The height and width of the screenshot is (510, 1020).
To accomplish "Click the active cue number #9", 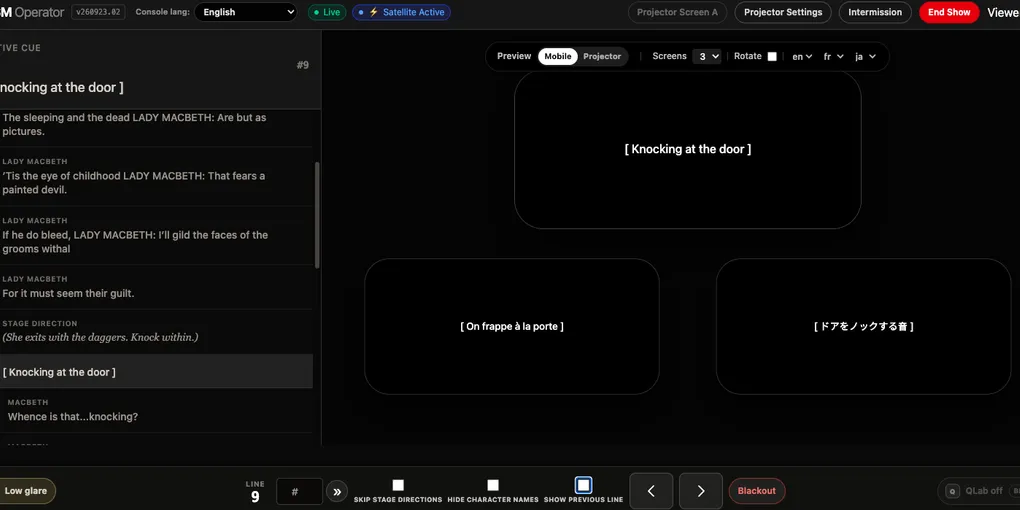I will (x=302, y=65).
